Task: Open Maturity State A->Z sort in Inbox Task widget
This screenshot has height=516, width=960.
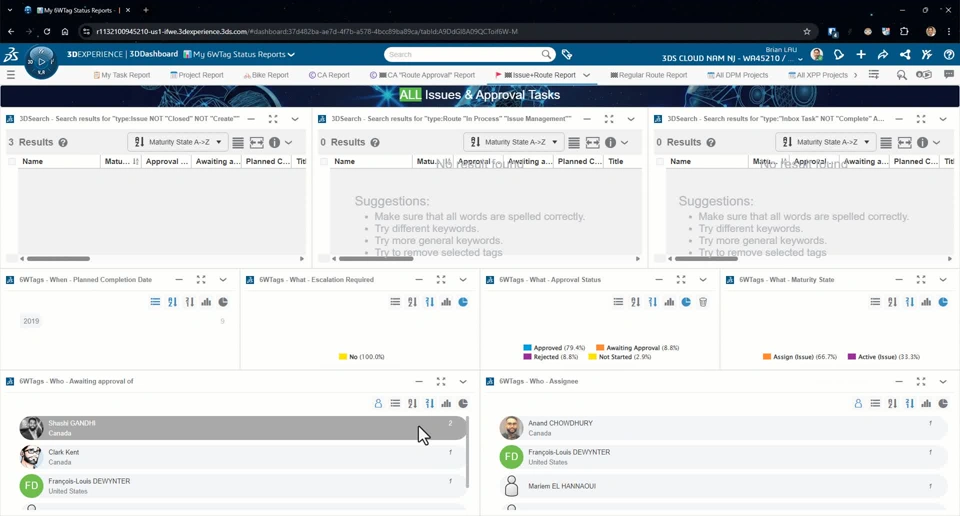Action: point(825,142)
